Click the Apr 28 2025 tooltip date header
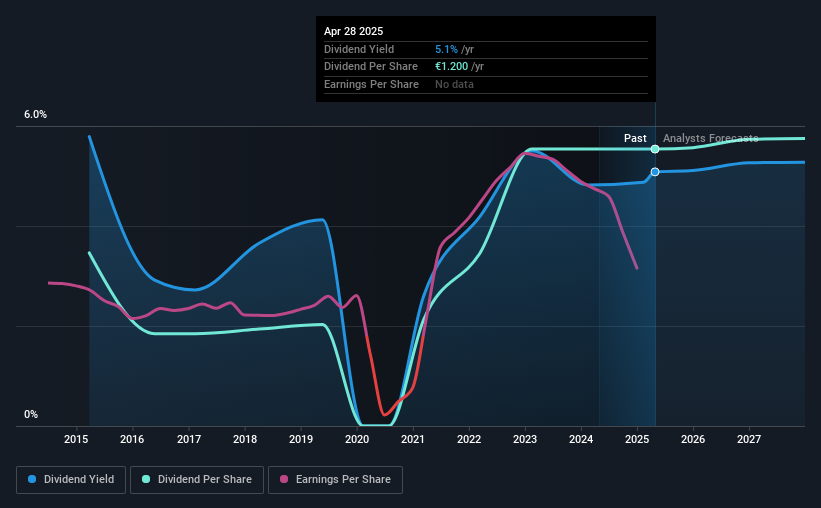Image resolution: width=821 pixels, height=508 pixels. 353,31
